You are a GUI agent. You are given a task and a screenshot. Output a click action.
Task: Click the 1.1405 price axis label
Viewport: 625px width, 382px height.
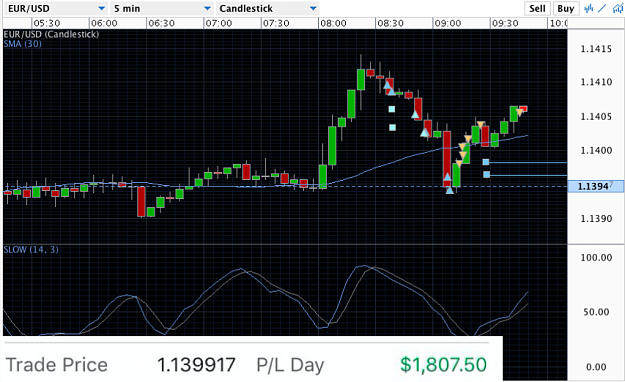[596, 117]
